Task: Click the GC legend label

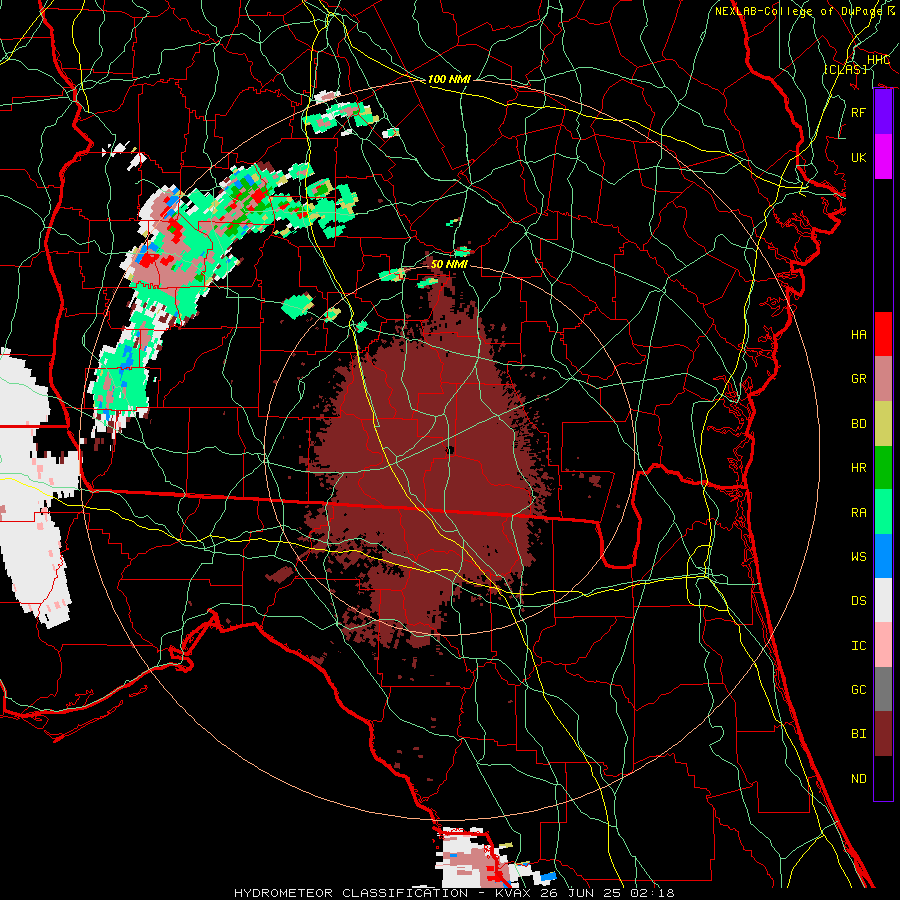Action: coord(858,690)
